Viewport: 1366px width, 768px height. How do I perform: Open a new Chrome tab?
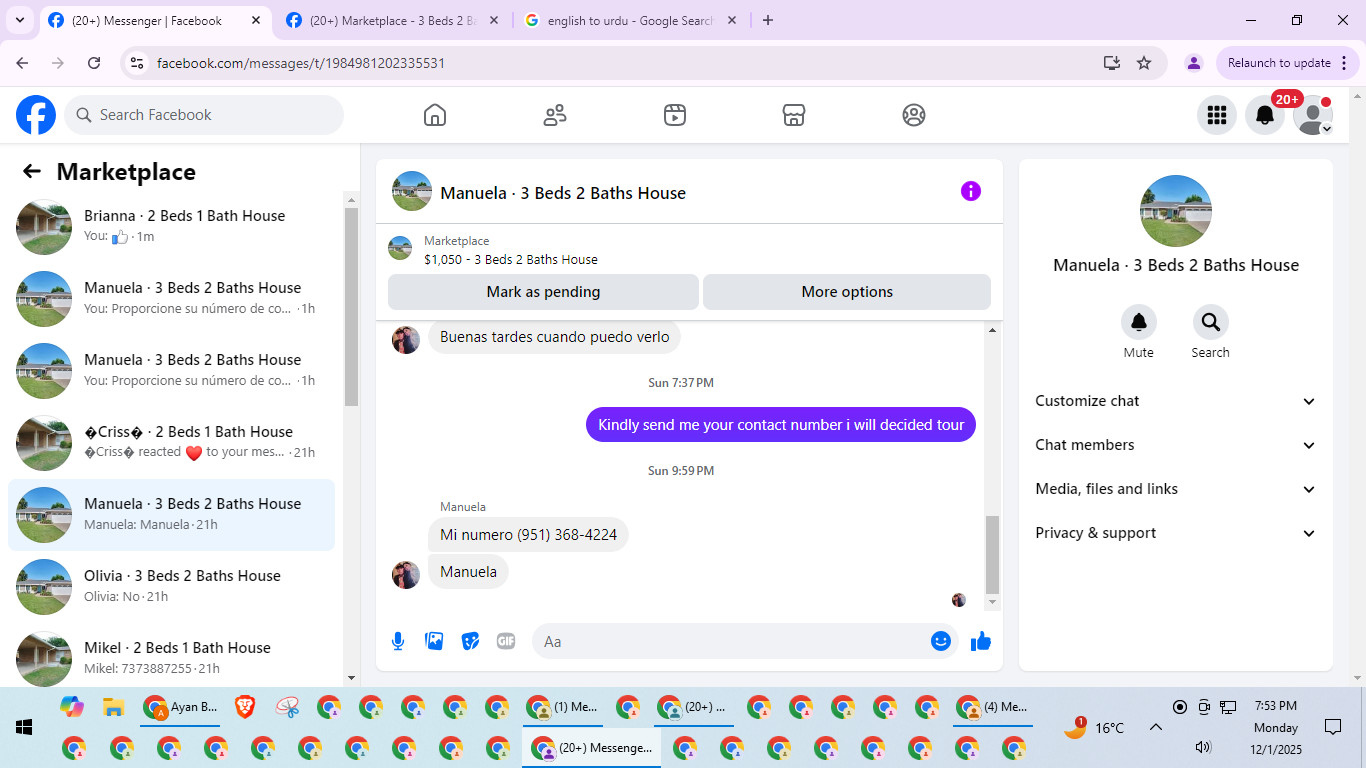click(x=768, y=20)
